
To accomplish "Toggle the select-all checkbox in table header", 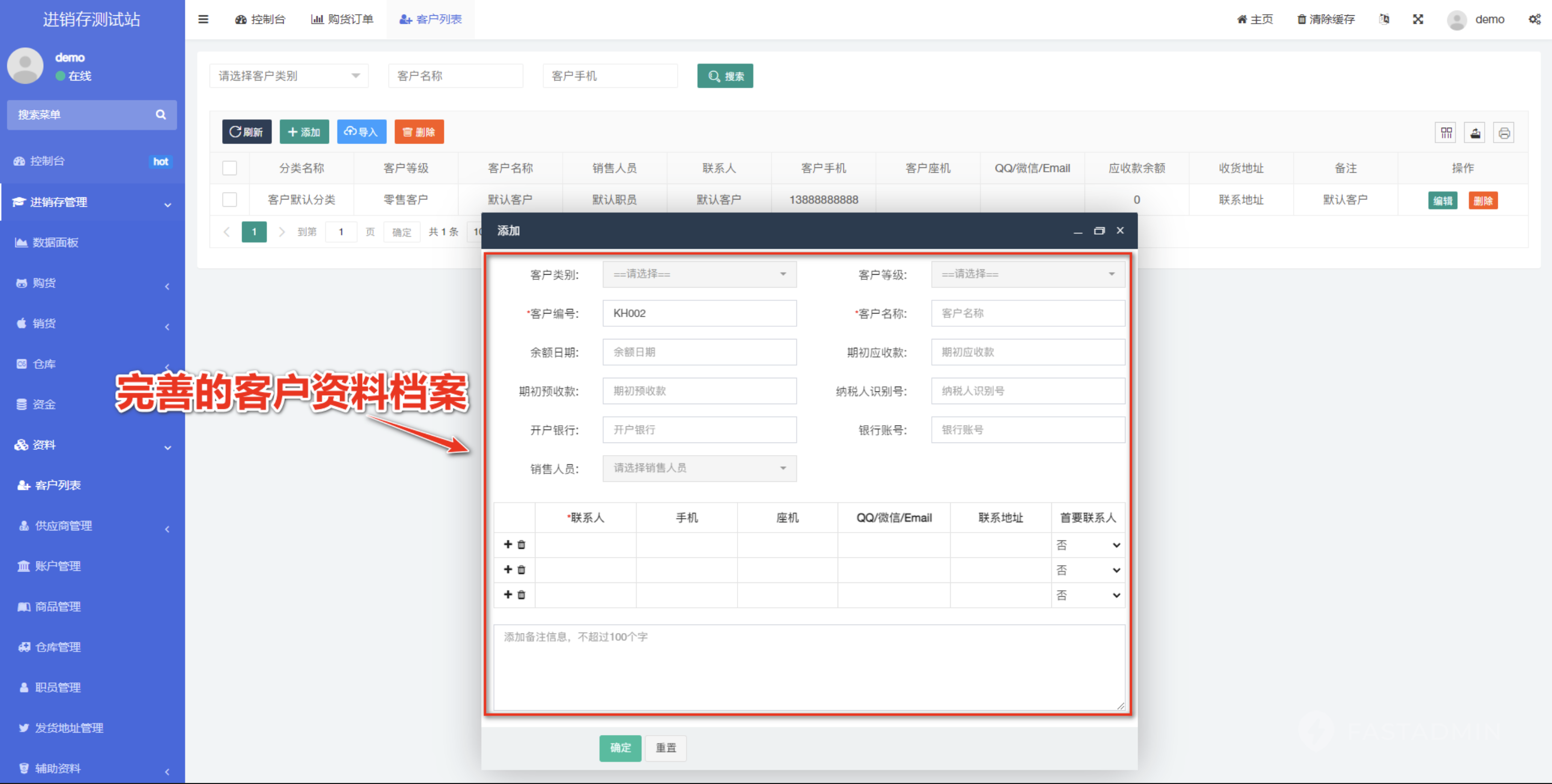I will tap(230, 168).
